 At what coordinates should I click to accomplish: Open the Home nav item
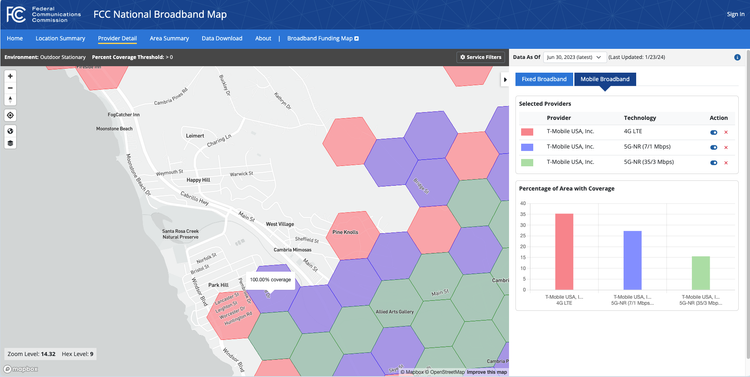14,38
